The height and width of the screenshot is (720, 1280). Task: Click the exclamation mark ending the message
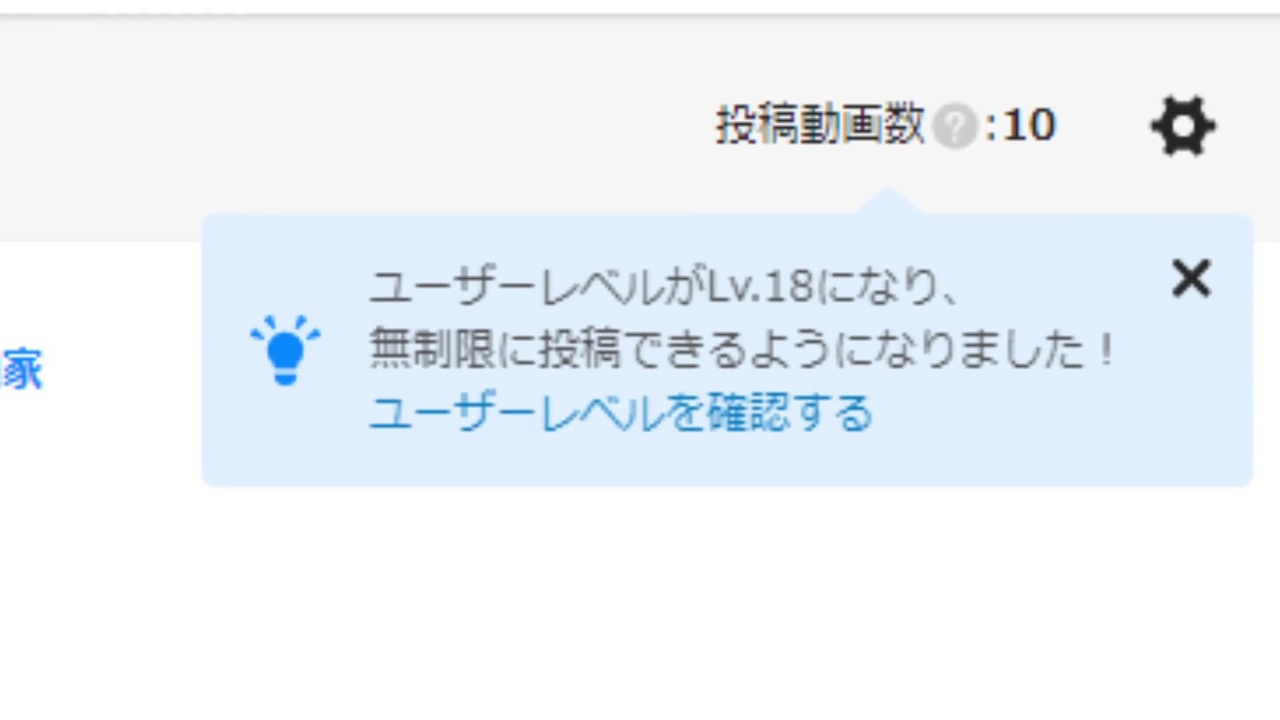[1104, 350]
